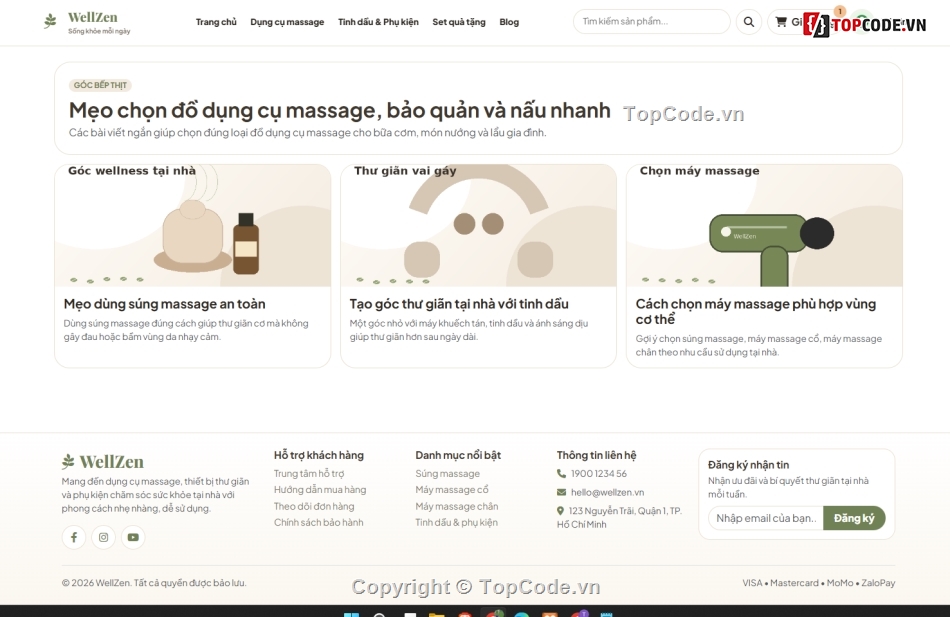Open article Cách chọn máy massage phù hợp
The width and height of the screenshot is (950, 617).
(756, 312)
